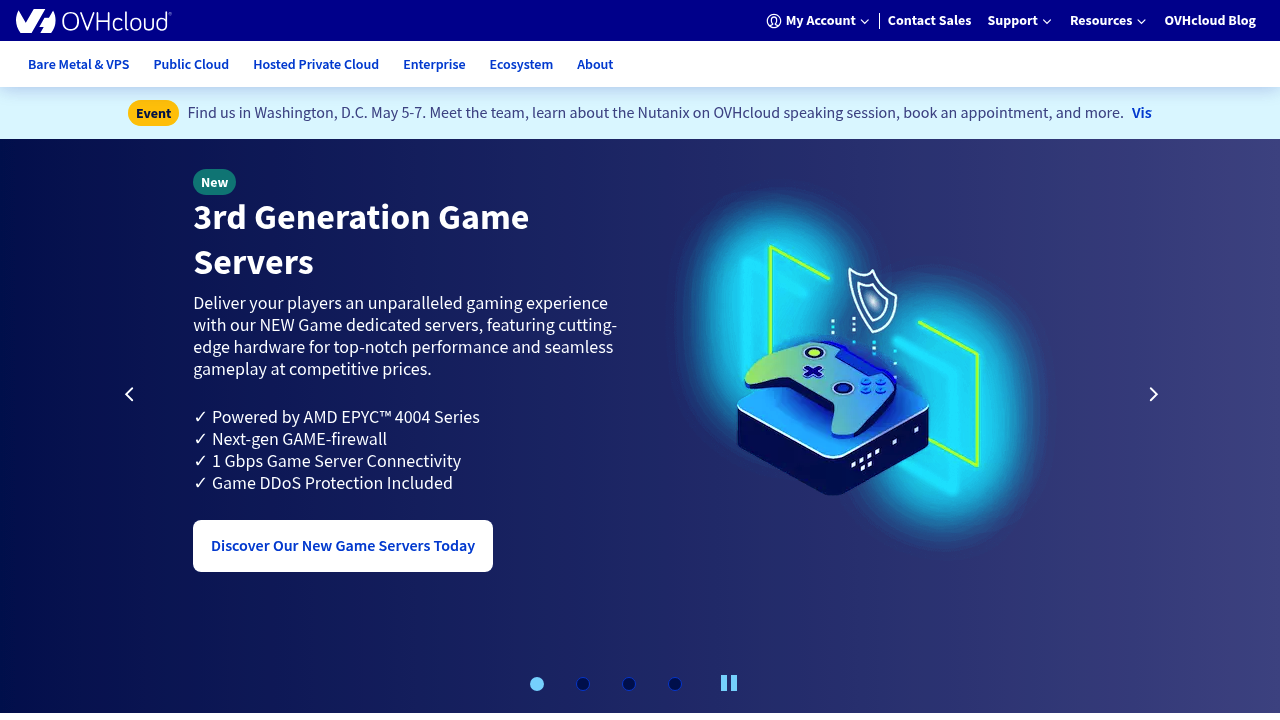Open the Hosted Private Cloud menu
Viewport: 1280px width, 720px height.
[x=316, y=63]
